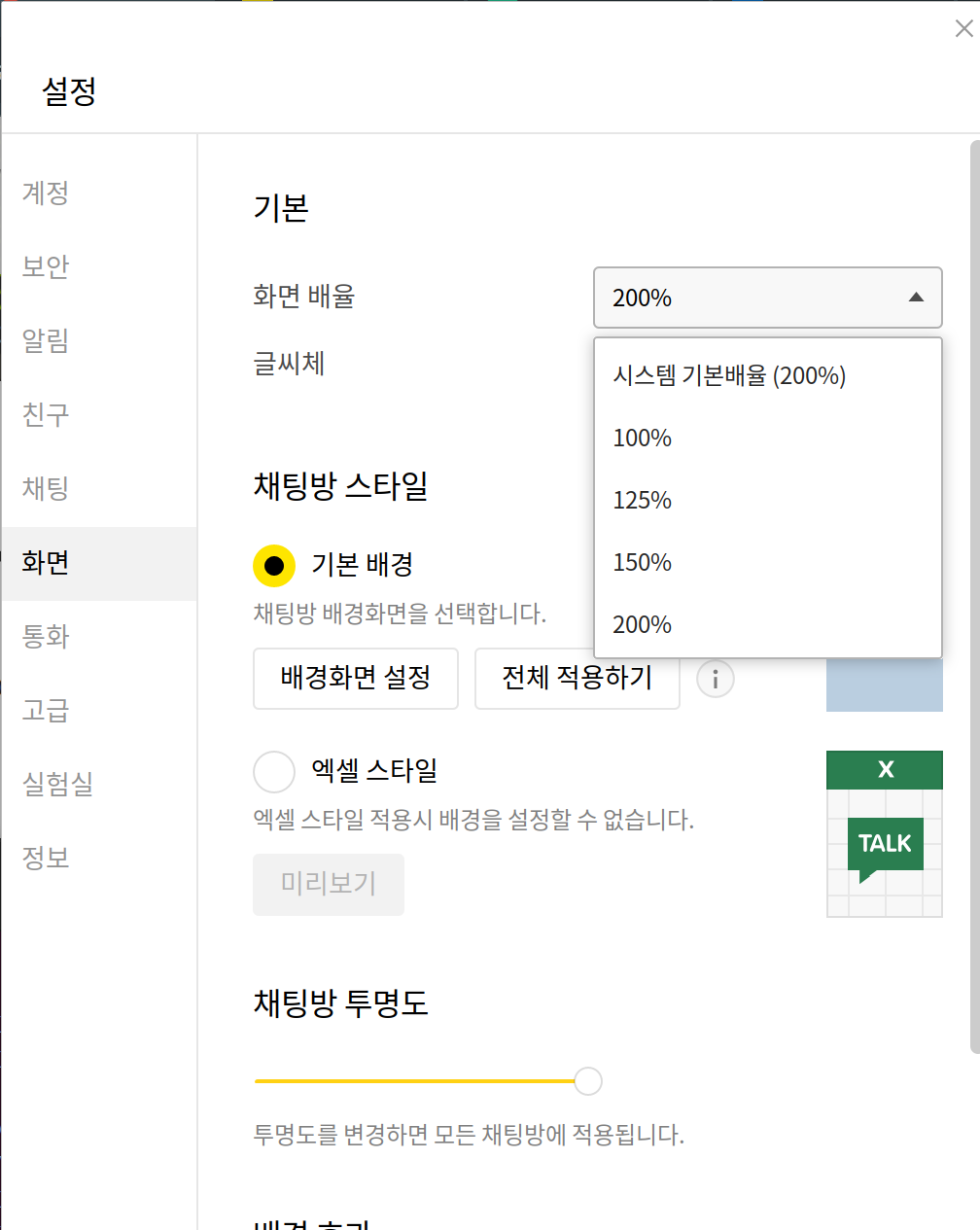
Task: Select the 친구 settings tab
Action: [44, 415]
